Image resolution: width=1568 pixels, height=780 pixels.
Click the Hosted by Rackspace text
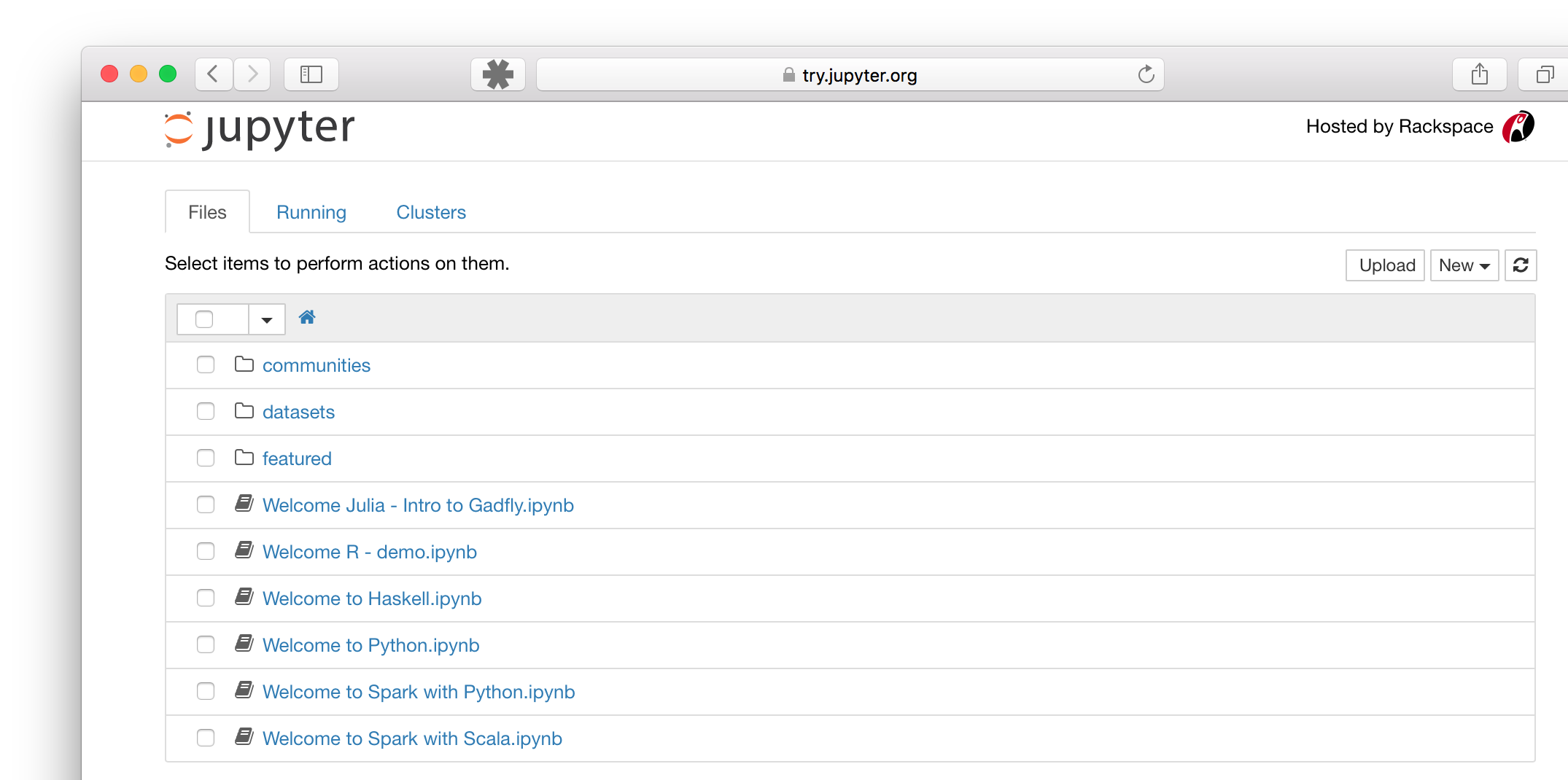1400,127
